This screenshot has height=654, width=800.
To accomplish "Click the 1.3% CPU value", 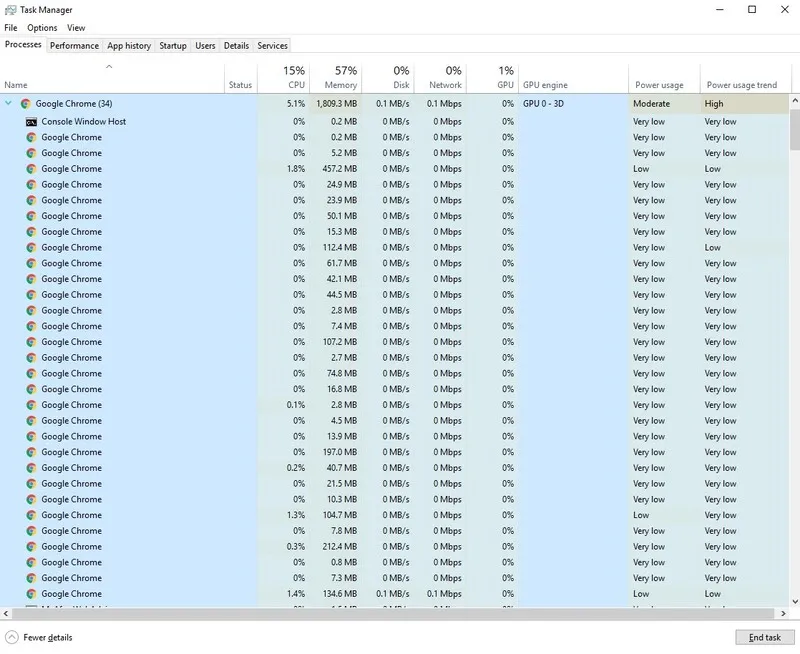I will point(296,515).
